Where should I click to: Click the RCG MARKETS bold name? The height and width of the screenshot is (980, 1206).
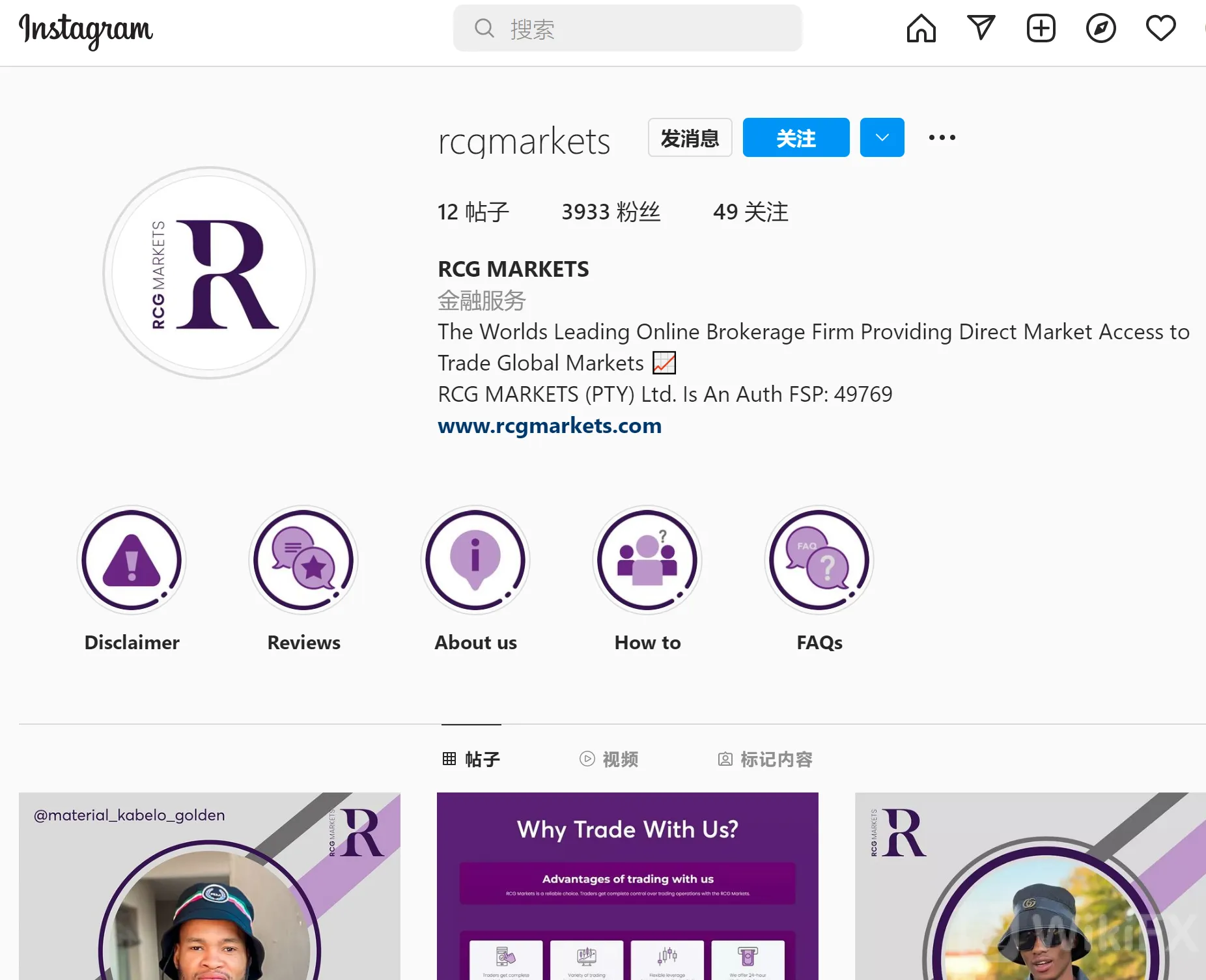513,269
